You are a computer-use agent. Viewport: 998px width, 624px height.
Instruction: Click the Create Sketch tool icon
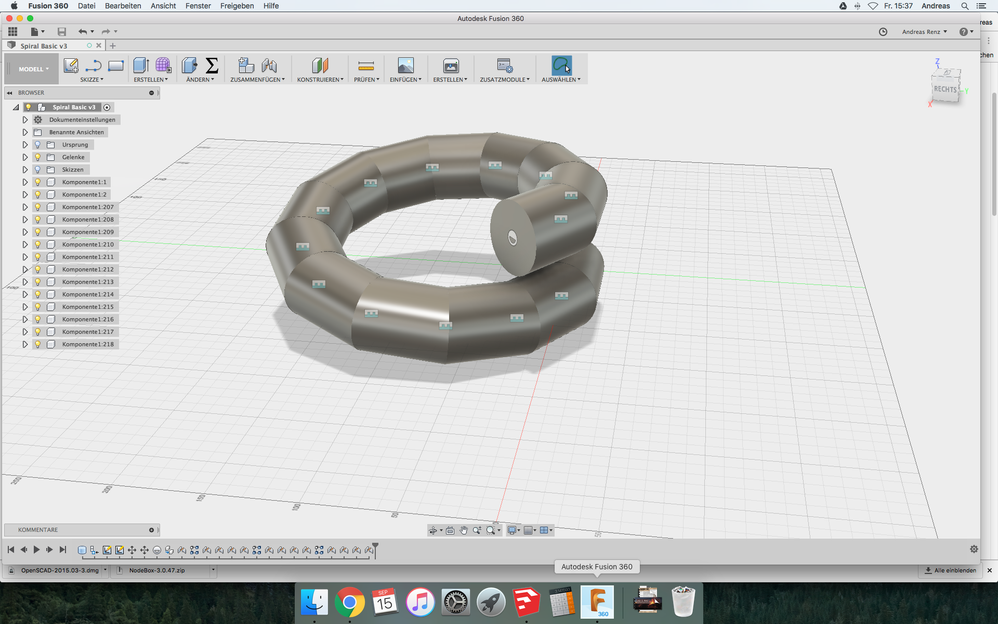coord(71,65)
